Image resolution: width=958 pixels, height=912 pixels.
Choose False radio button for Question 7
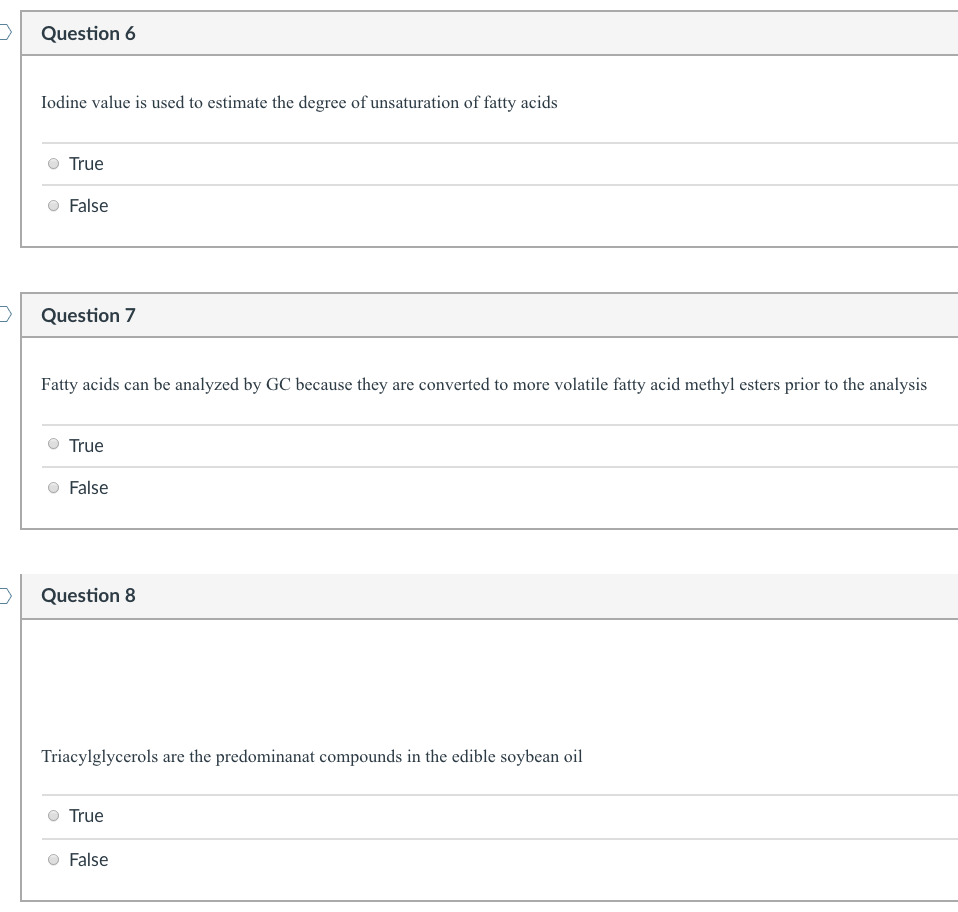[53, 488]
